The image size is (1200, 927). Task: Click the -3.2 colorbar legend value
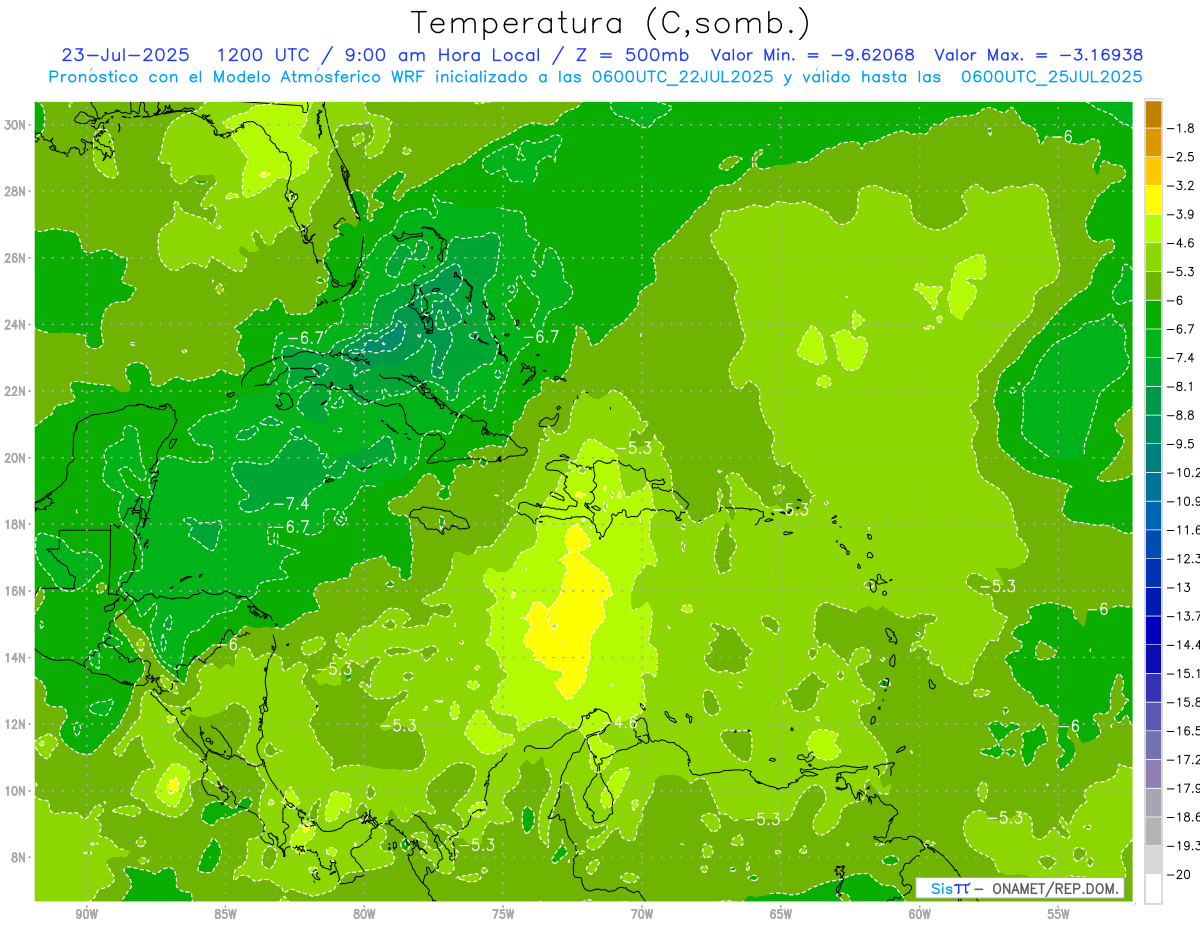(x=1182, y=186)
